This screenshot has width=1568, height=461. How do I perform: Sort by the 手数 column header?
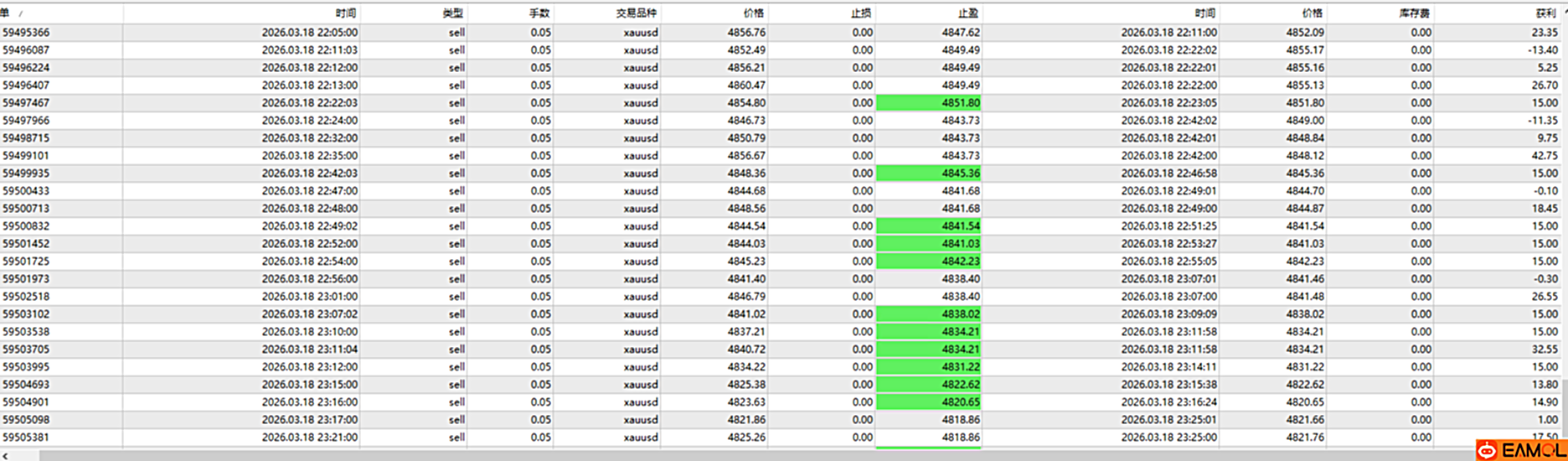click(x=539, y=13)
